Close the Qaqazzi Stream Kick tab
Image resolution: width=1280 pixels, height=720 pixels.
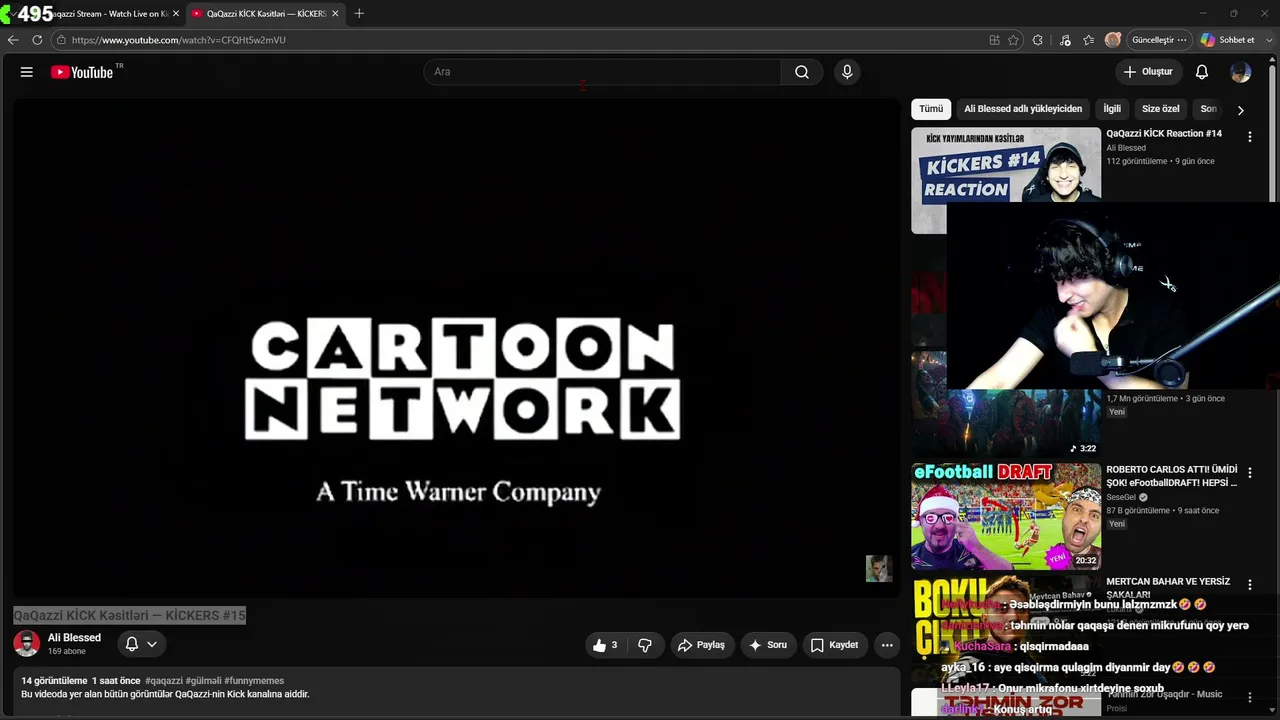(176, 13)
